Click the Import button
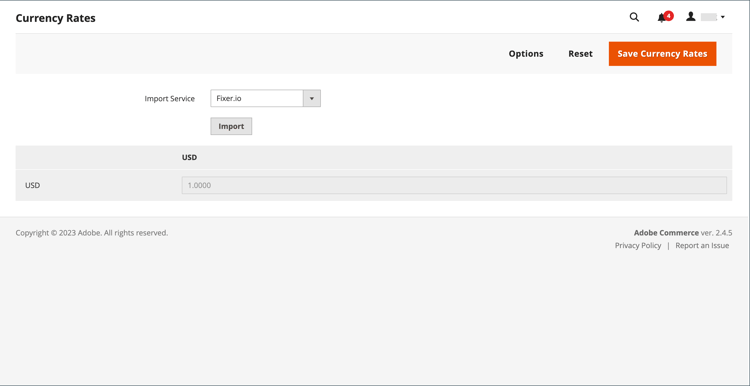This screenshot has width=750, height=386. coord(231,126)
